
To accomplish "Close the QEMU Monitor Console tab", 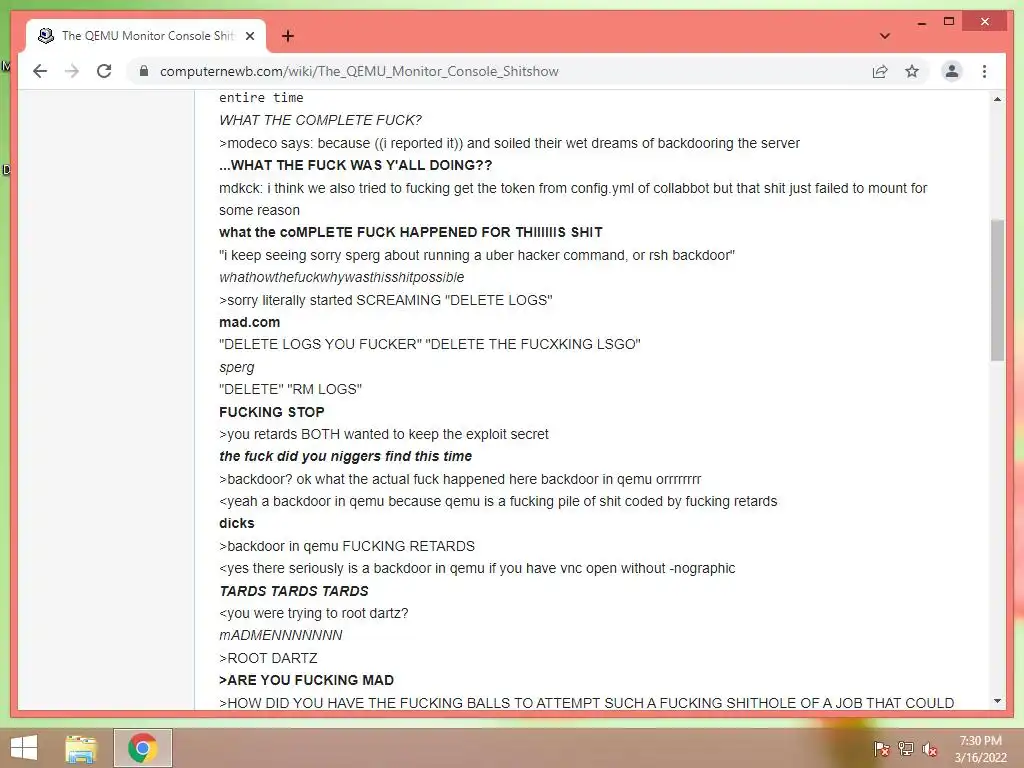I will [249, 36].
